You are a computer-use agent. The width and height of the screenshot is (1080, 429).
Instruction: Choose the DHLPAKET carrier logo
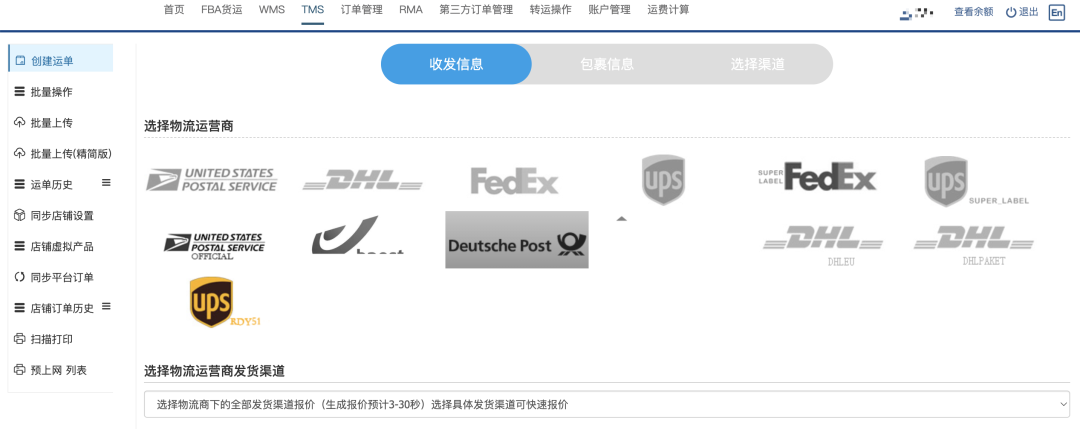(x=973, y=246)
